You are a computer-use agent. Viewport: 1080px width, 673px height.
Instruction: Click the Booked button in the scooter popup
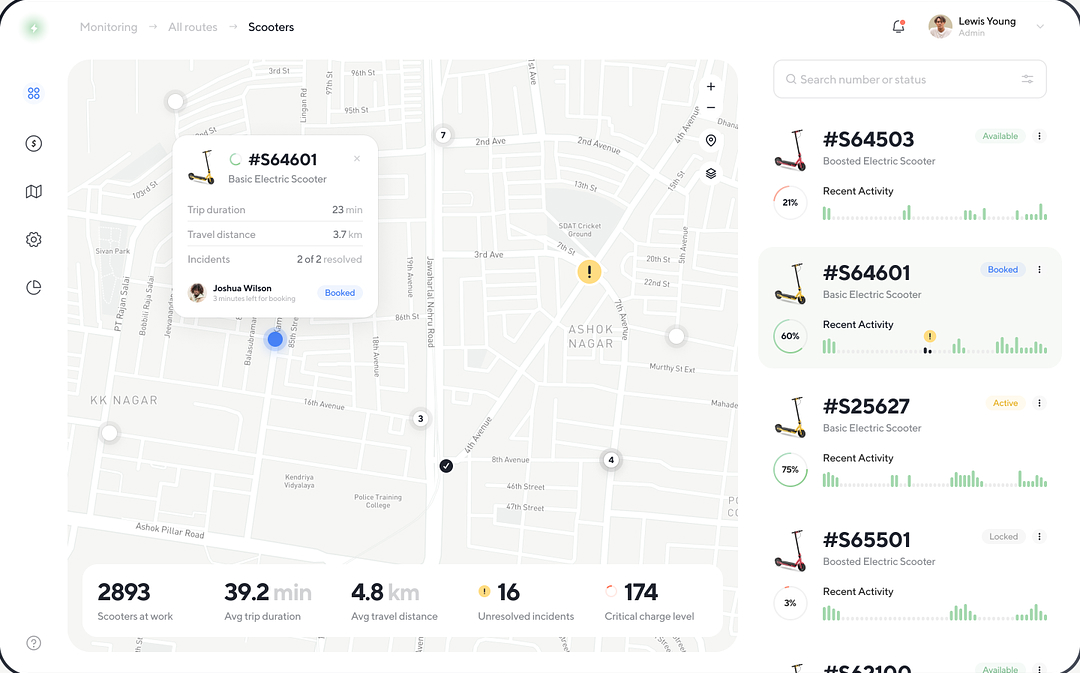pyautogui.click(x=339, y=292)
